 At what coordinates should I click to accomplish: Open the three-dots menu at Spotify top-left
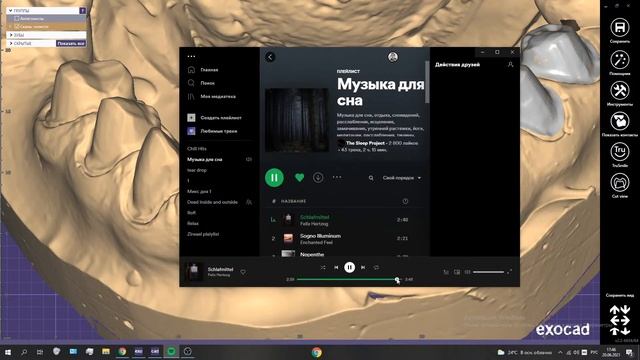click(x=191, y=56)
